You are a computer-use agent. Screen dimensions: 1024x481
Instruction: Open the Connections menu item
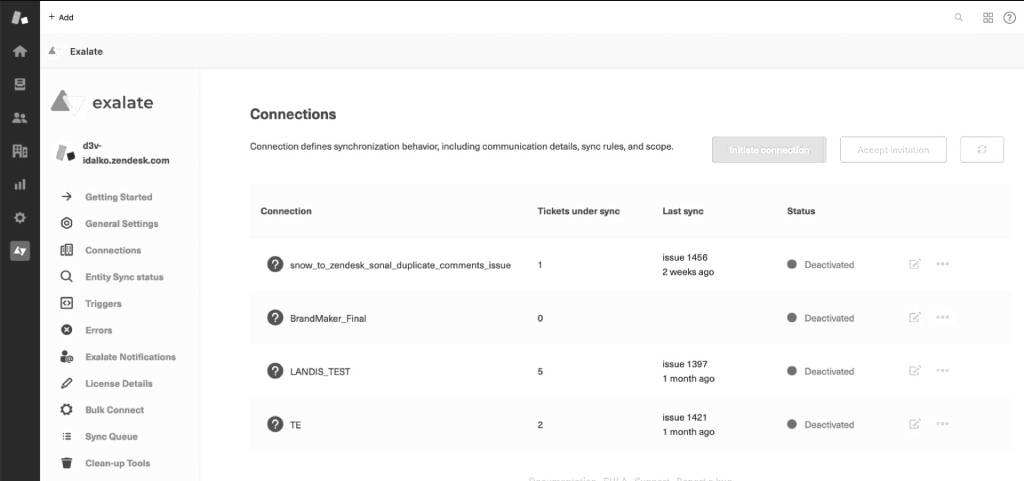pos(112,251)
